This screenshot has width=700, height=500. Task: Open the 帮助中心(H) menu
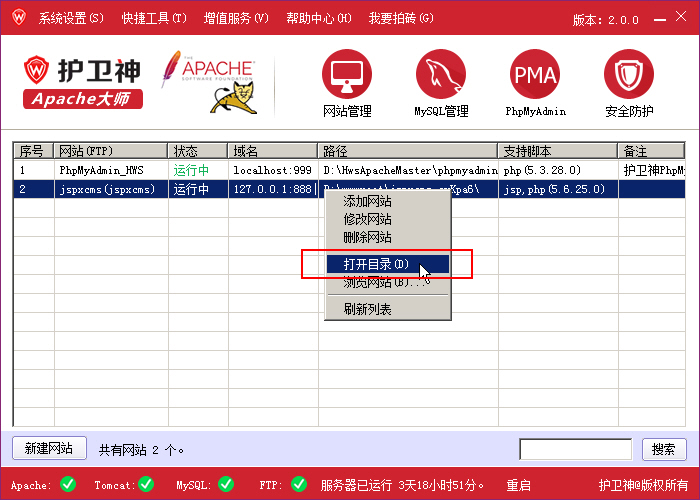pos(318,18)
